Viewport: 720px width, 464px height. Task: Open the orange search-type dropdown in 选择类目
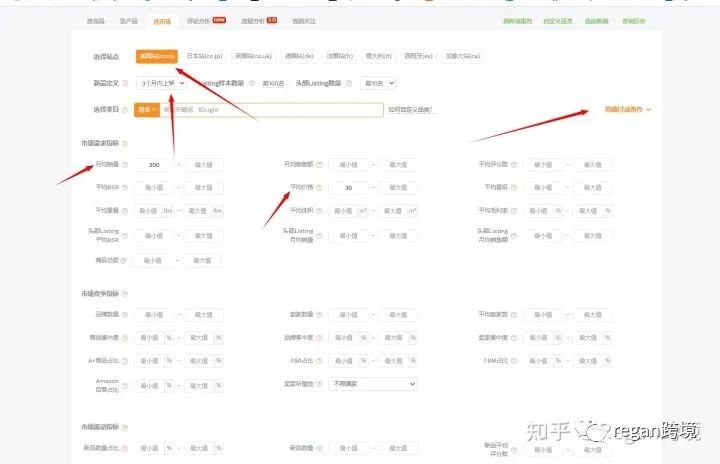coord(147,110)
